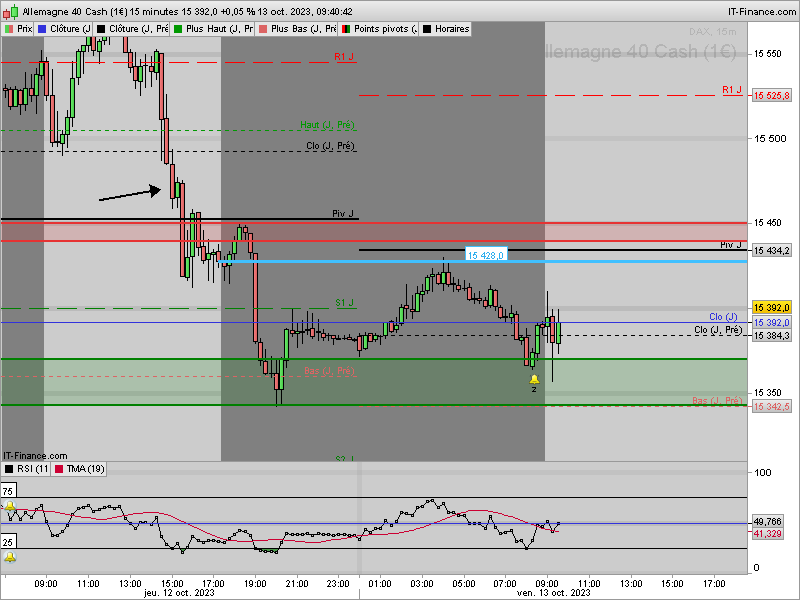This screenshot has width=800, height=600.
Task: Click the 49,766 RSI value tag
Action: point(767,521)
